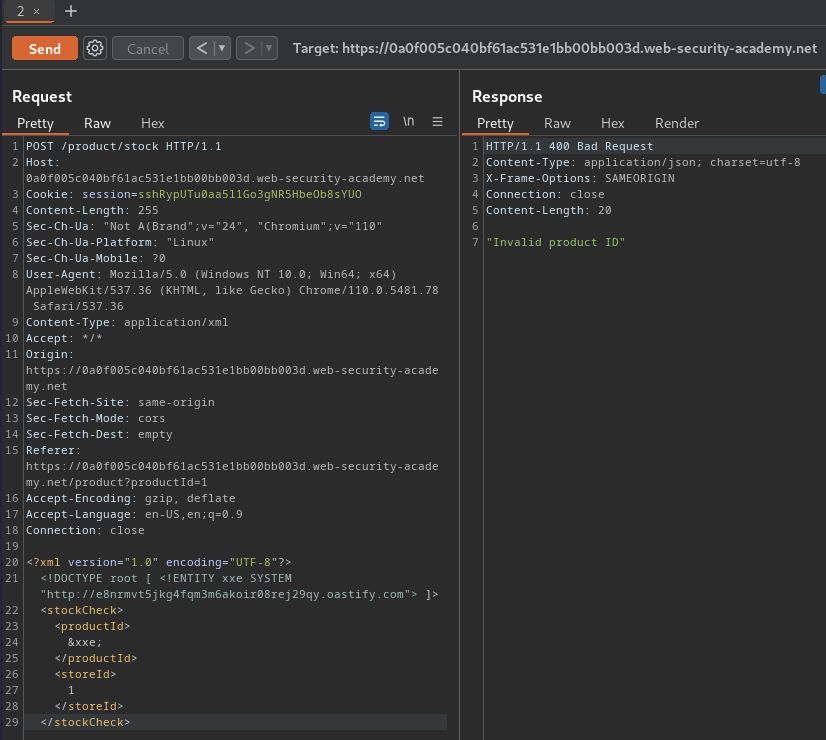Switch Request view to Raw tab
The height and width of the screenshot is (740, 826).
click(x=97, y=123)
